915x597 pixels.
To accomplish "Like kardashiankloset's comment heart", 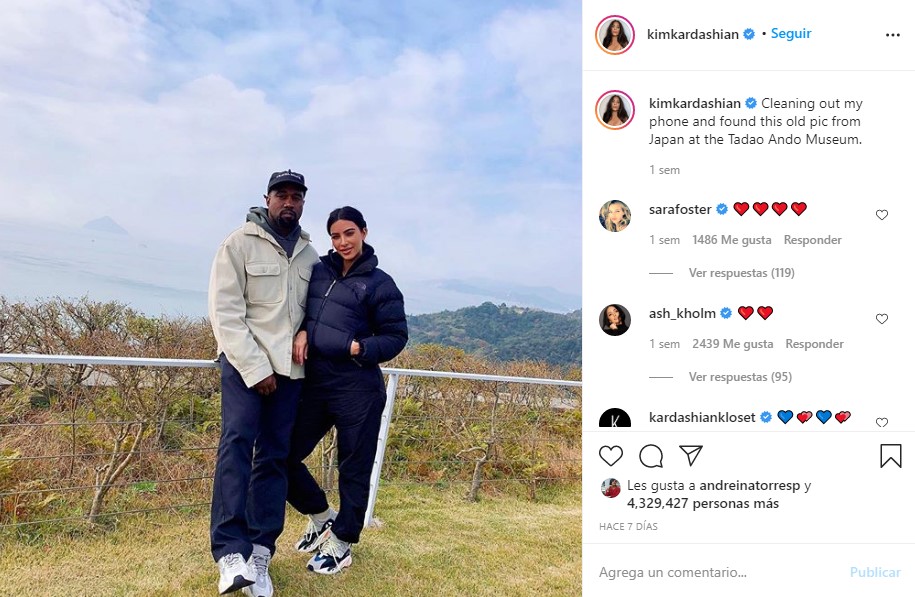I will click(x=882, y=422).
